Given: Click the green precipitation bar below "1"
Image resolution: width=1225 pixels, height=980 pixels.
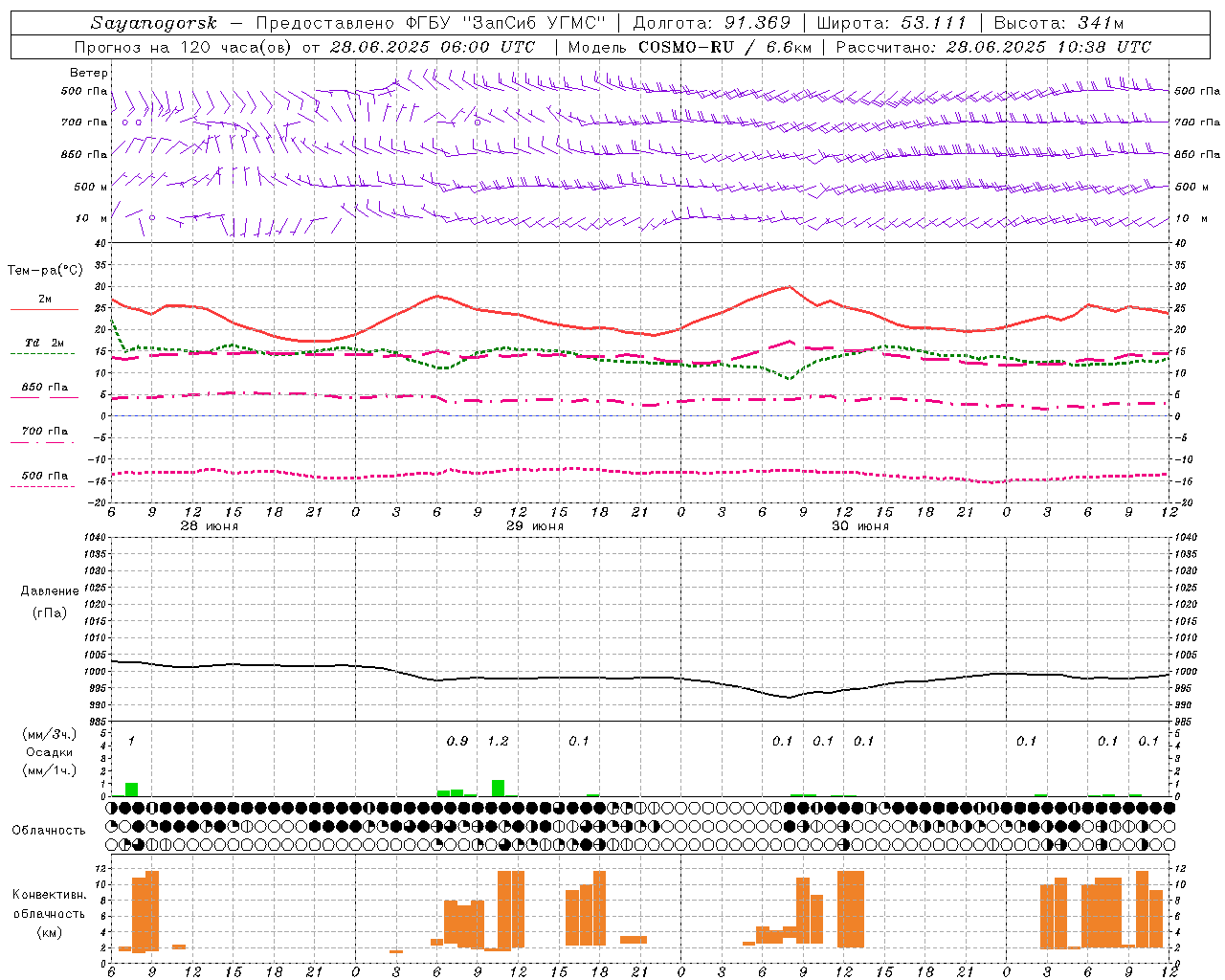Looking at the screenshot, I should (x=132, y=790).
